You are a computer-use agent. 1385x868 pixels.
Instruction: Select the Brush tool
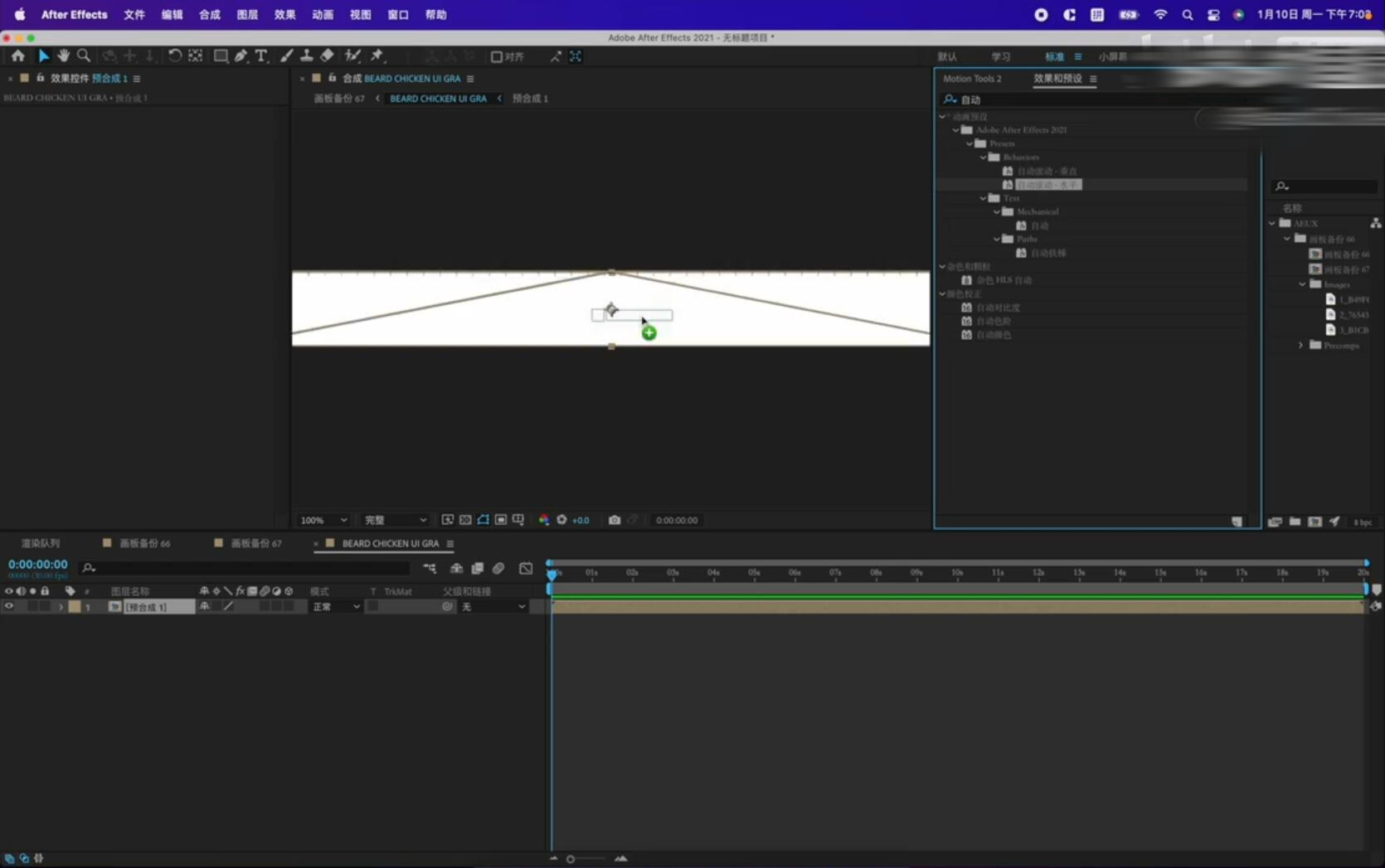click(286, 56)
